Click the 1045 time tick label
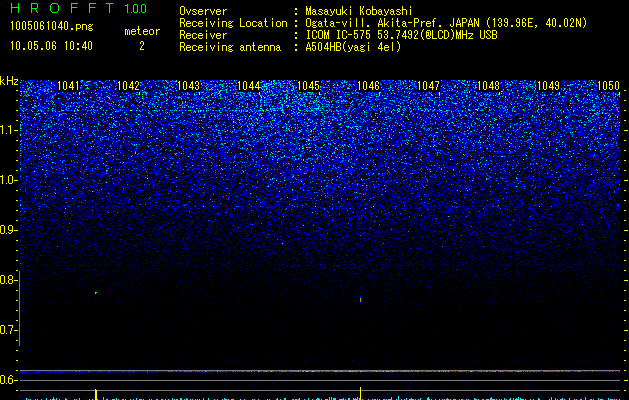629x400 pixels. (x=308, y=86)
